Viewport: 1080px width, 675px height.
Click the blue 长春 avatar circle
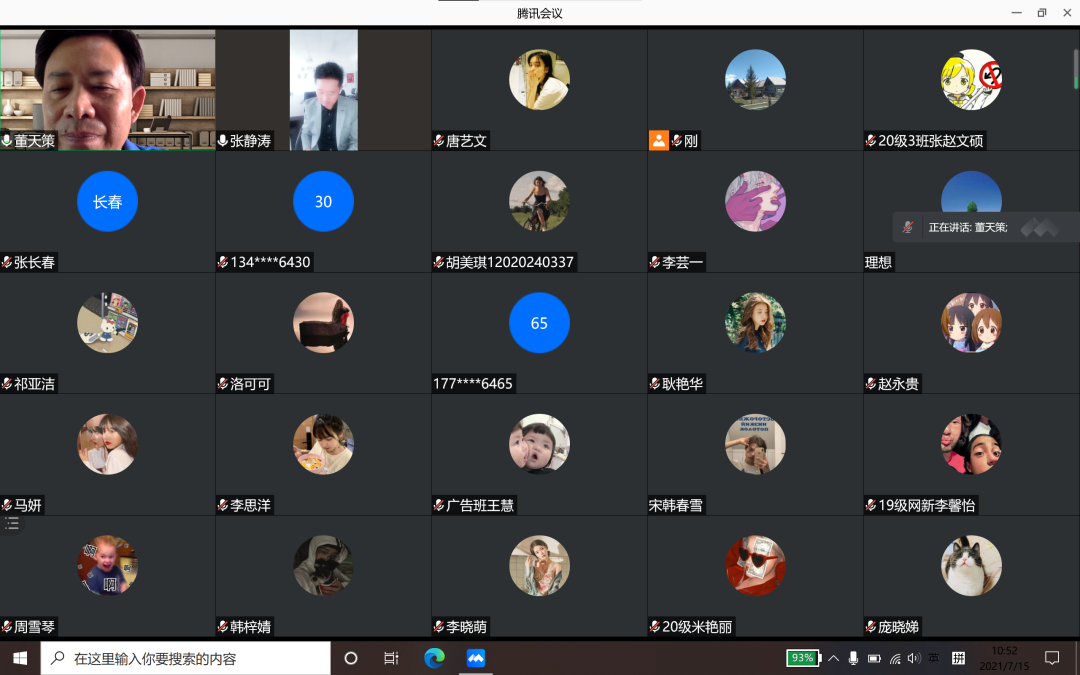(107, 201)
